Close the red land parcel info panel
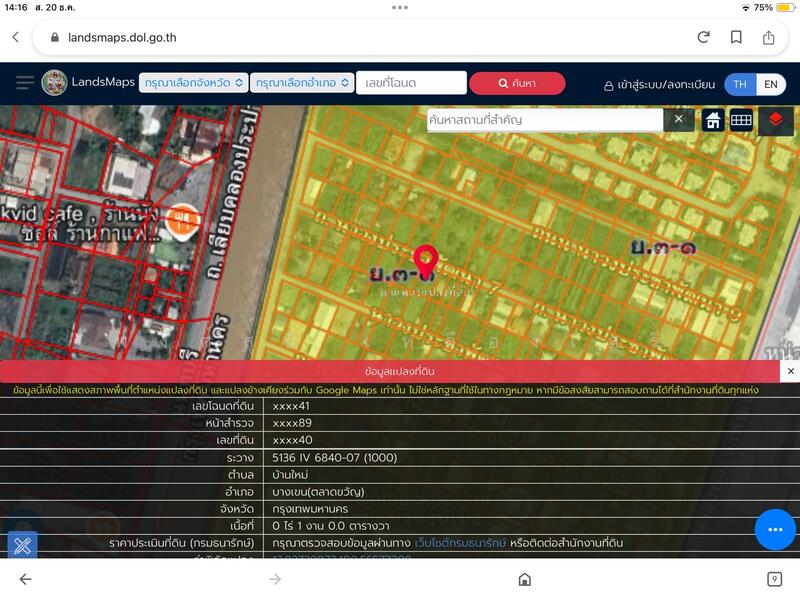Screen dimensions: 800x600 click(x=790, y=371)
